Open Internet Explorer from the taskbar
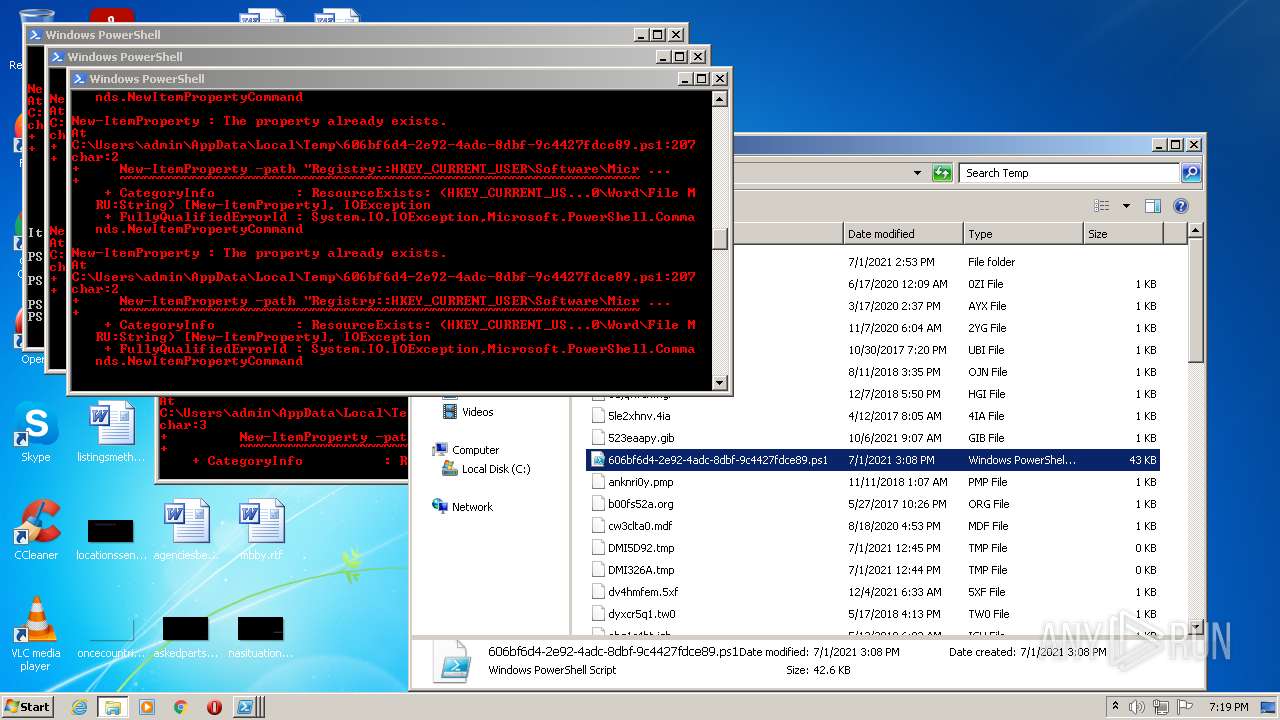Screen dimensions: 1280x720 coord(79,707)
